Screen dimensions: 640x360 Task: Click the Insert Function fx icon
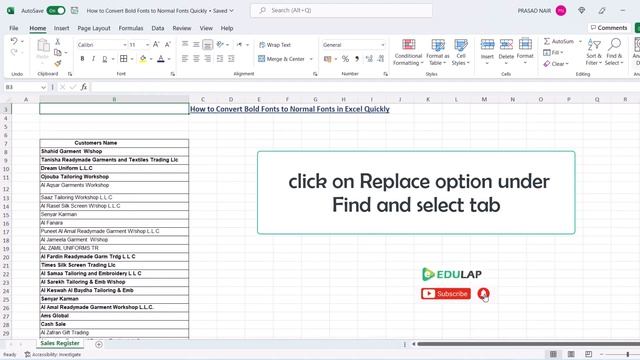84,87
